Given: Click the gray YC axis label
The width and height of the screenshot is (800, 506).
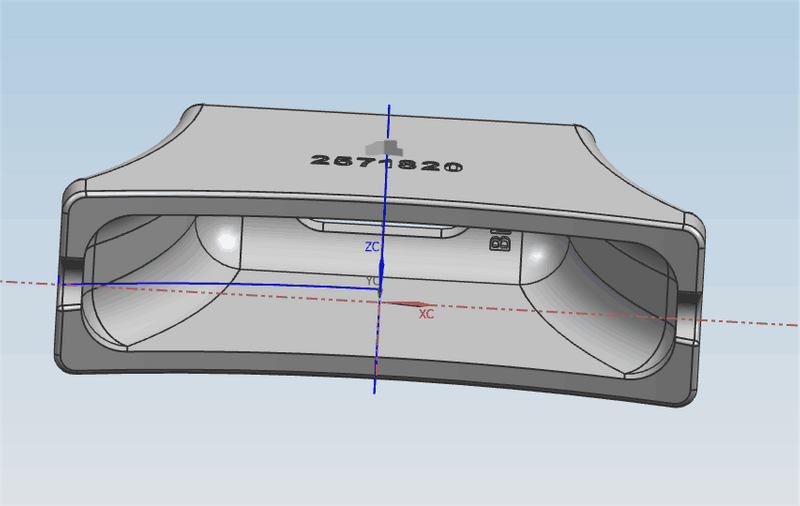Looking at the screenshot, I should click(x=371, y=281).
